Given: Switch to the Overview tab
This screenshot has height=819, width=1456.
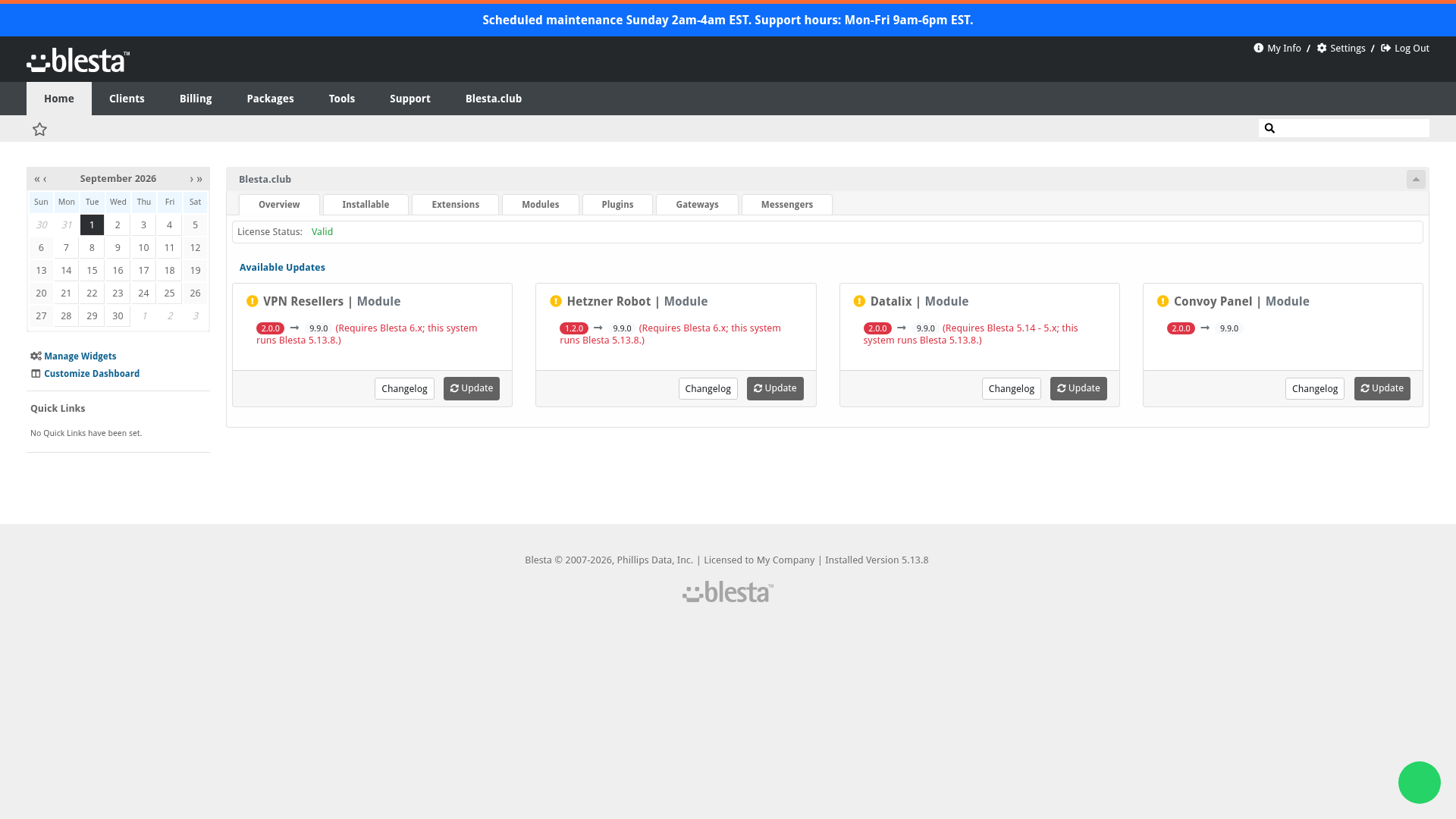Looking at the screenshot, I should coord(279,205).
